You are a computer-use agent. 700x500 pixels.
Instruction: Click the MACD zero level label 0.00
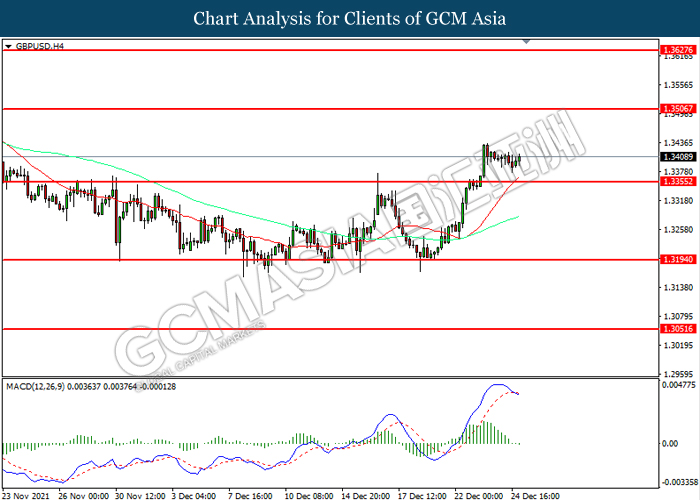670,443
